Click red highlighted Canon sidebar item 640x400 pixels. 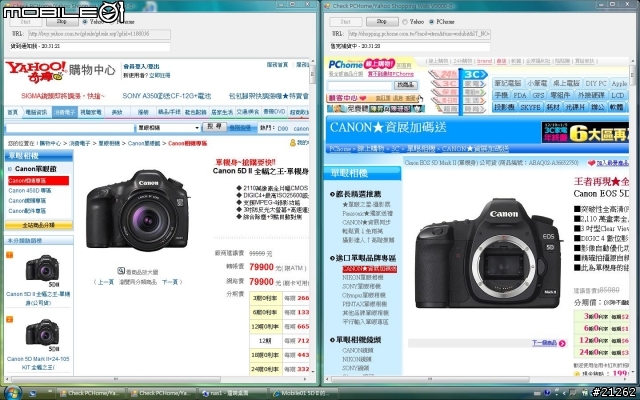tap(38, 180)
